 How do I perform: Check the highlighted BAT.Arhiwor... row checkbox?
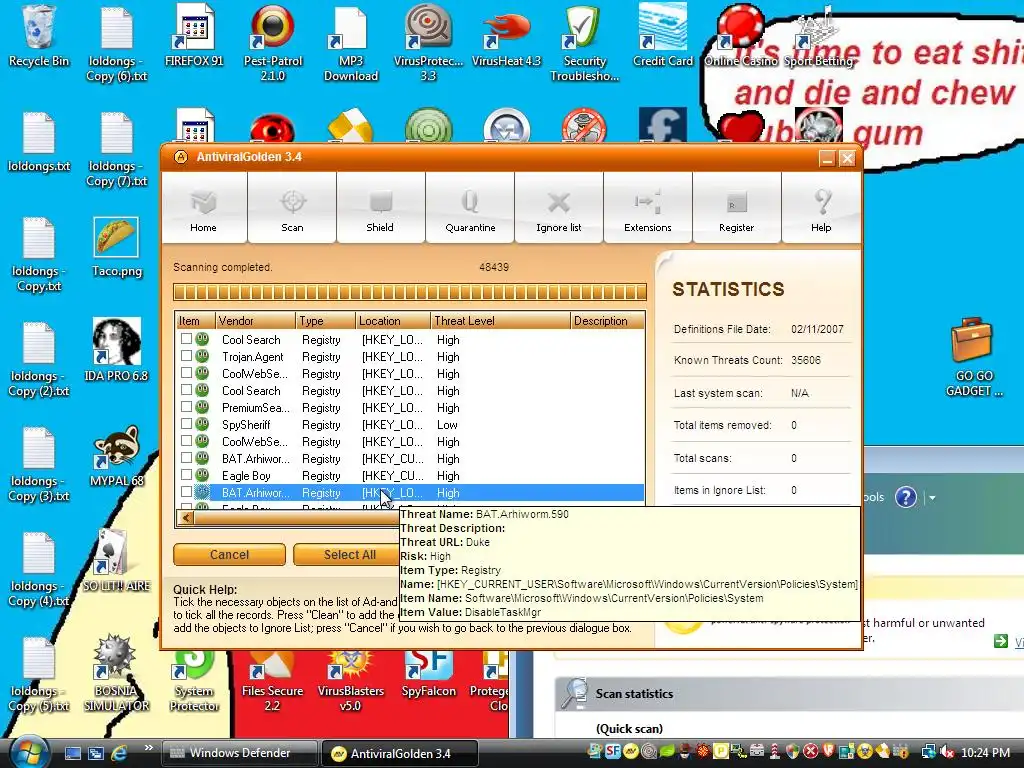click(x=186, y=492)
